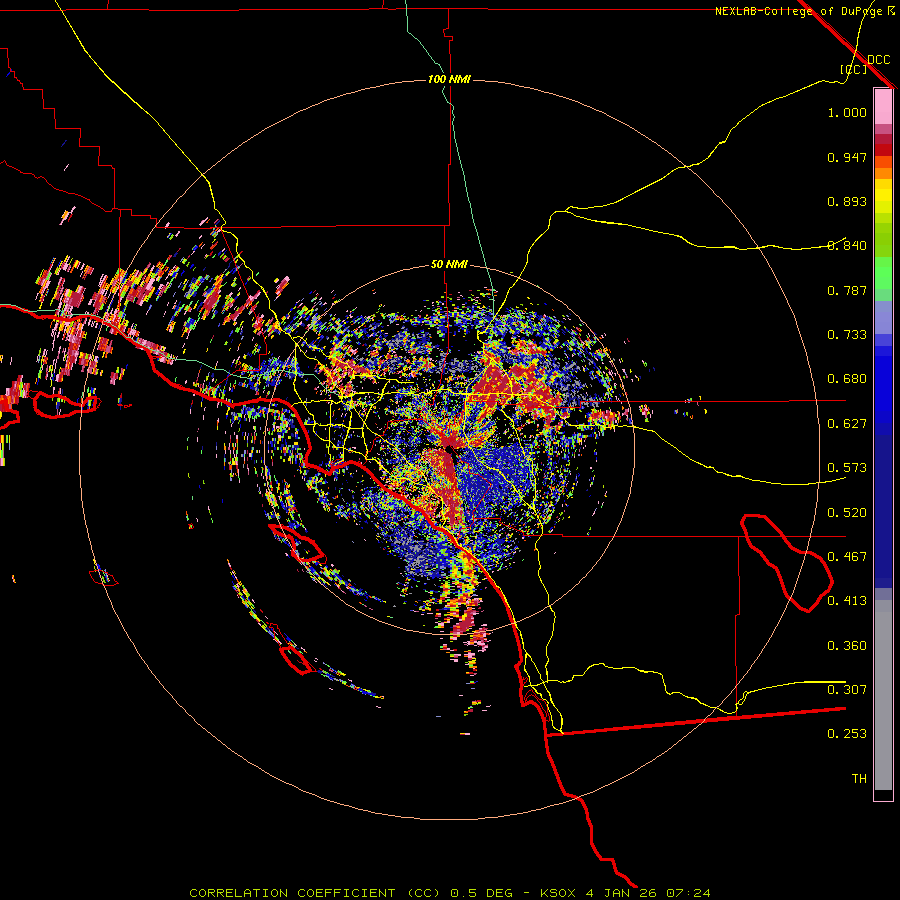Viewport: 900px width, 900px height.
Task: Click the 0.840 scale value
Action: point(847,246)
